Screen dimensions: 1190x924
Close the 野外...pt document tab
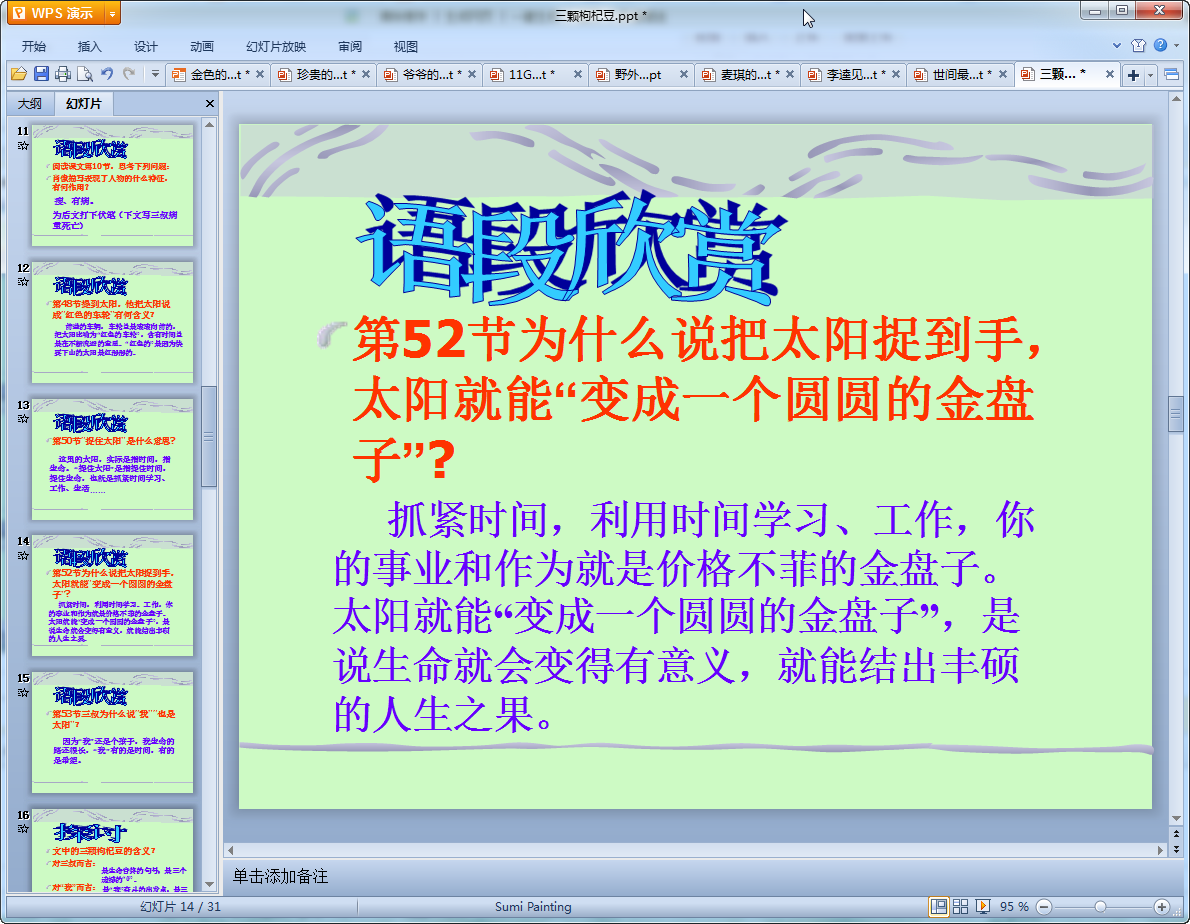684,74
